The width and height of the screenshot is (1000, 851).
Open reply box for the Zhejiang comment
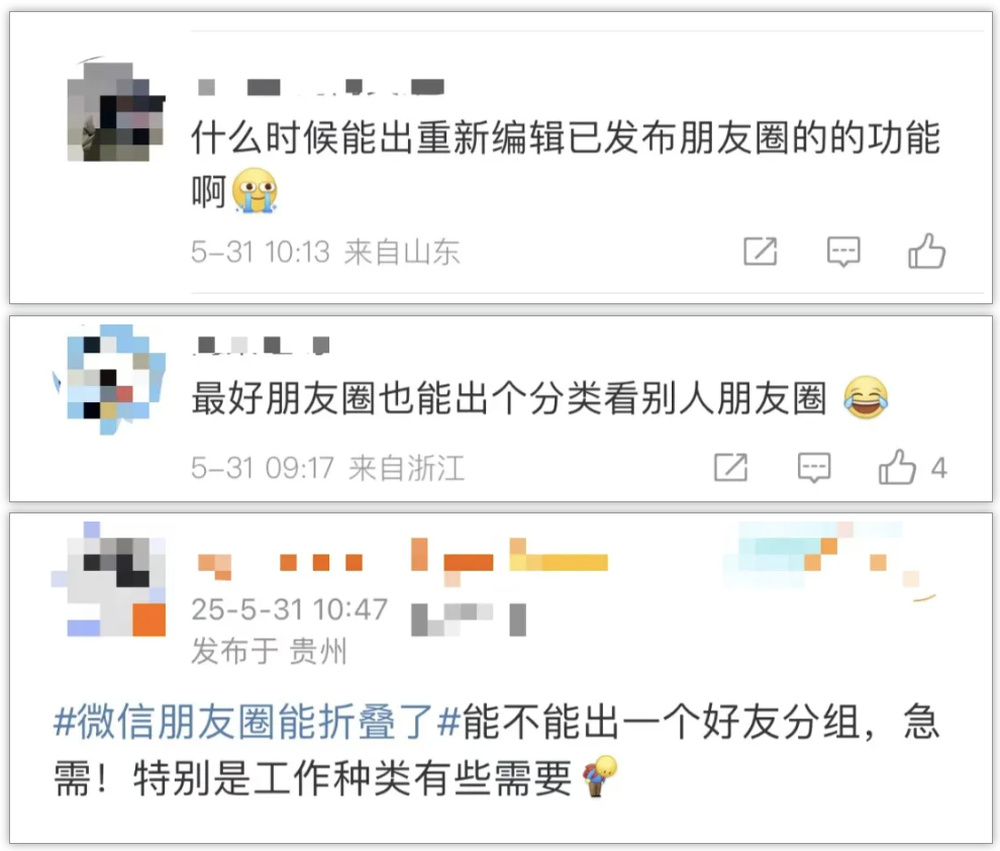coord(814,468)
